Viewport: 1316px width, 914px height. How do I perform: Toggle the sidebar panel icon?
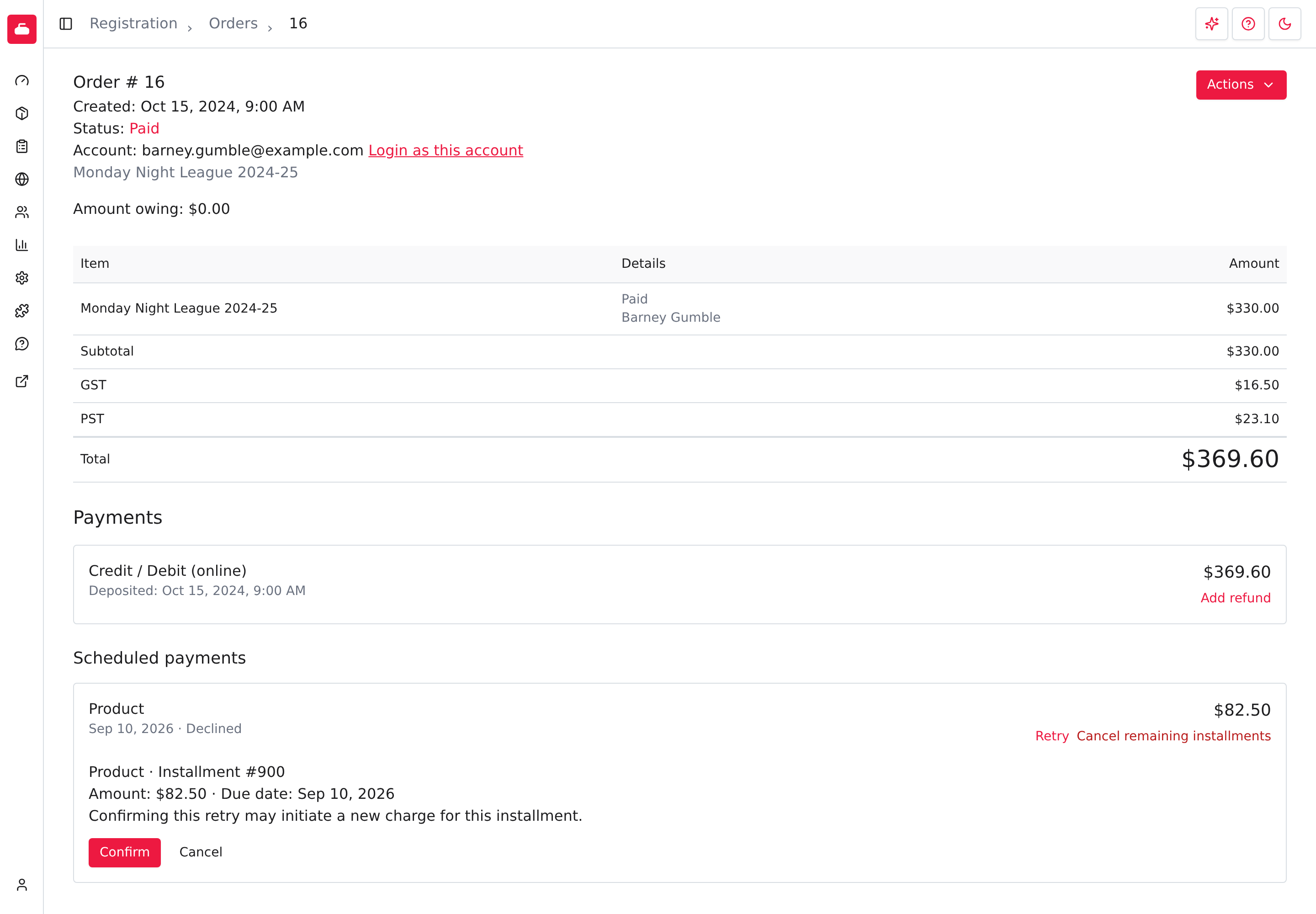[66, 23]
